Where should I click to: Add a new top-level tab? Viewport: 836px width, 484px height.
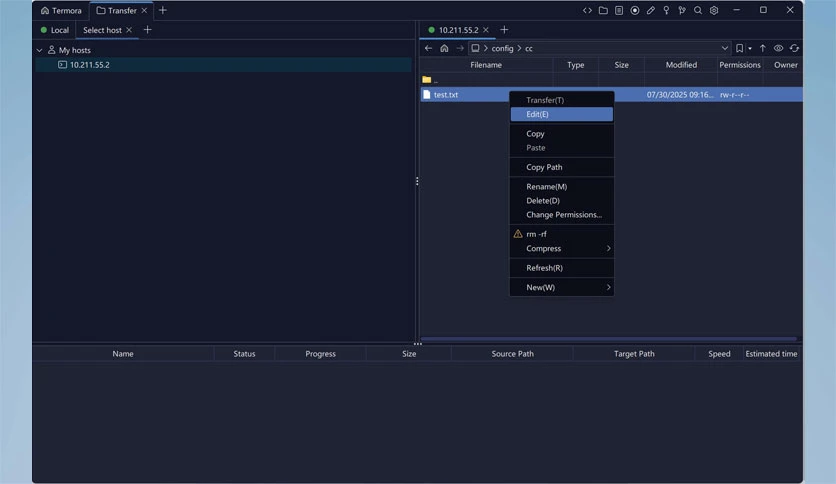point(163,10)
